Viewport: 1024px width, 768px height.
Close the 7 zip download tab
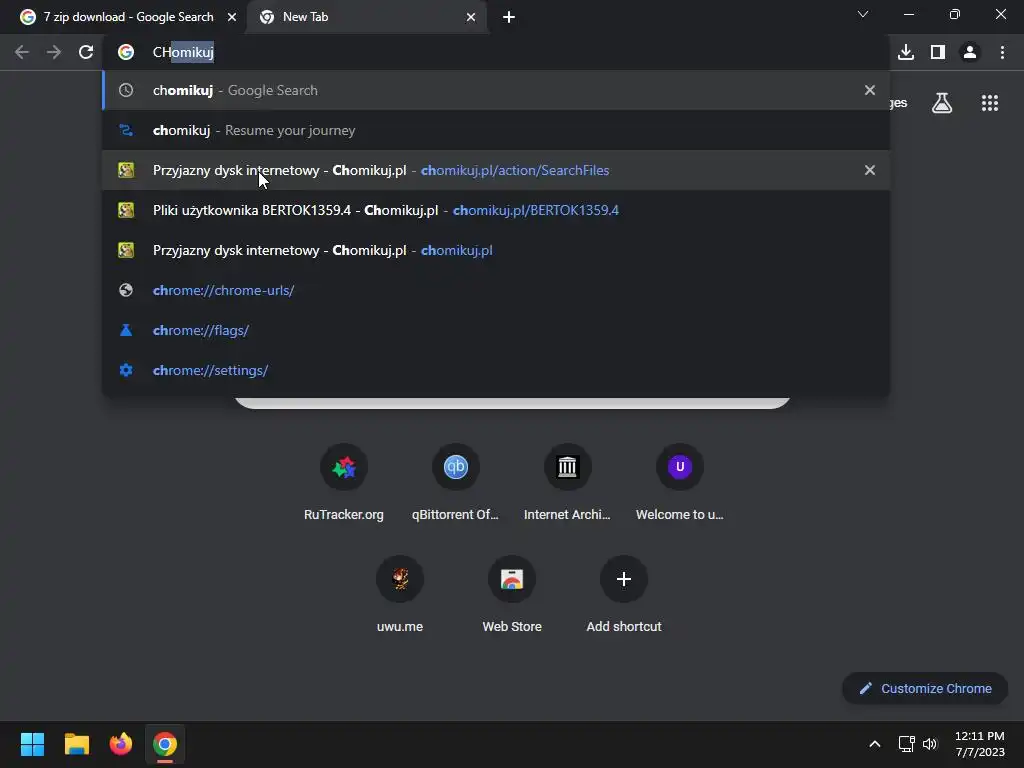click(232, 17)
